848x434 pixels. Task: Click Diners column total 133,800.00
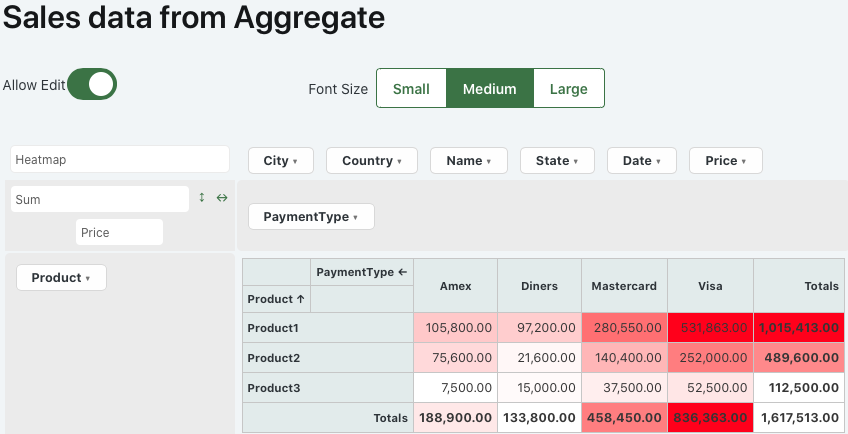pos(539,418)
